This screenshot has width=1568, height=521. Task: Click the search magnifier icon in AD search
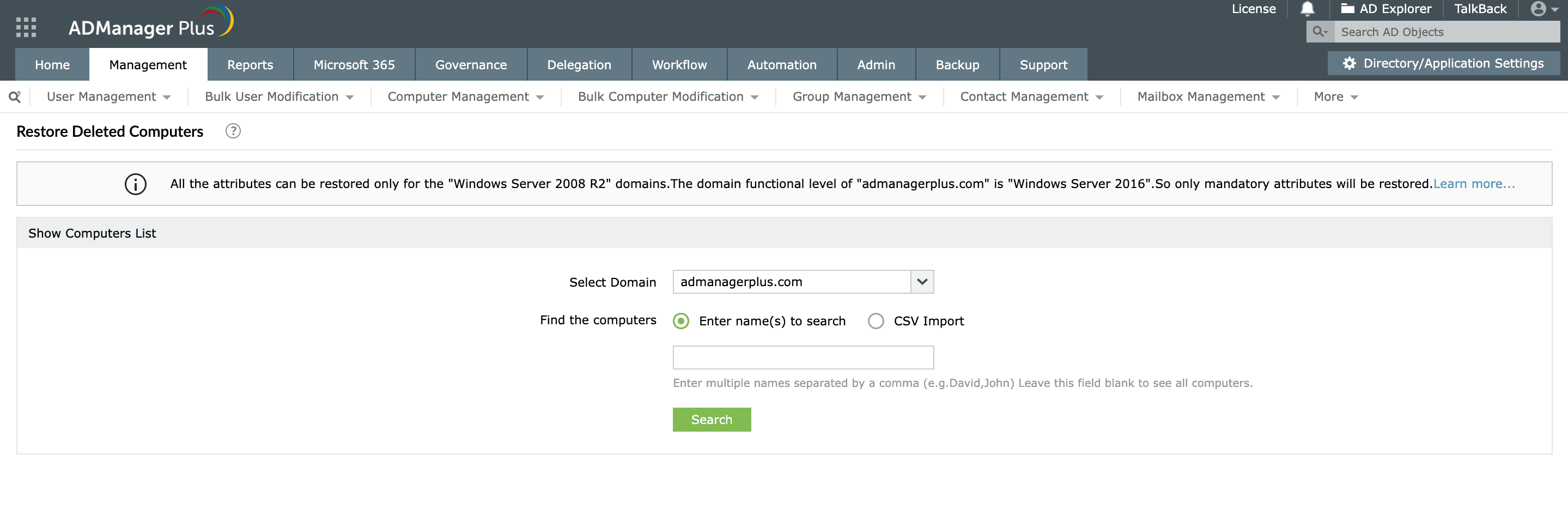1320,32
